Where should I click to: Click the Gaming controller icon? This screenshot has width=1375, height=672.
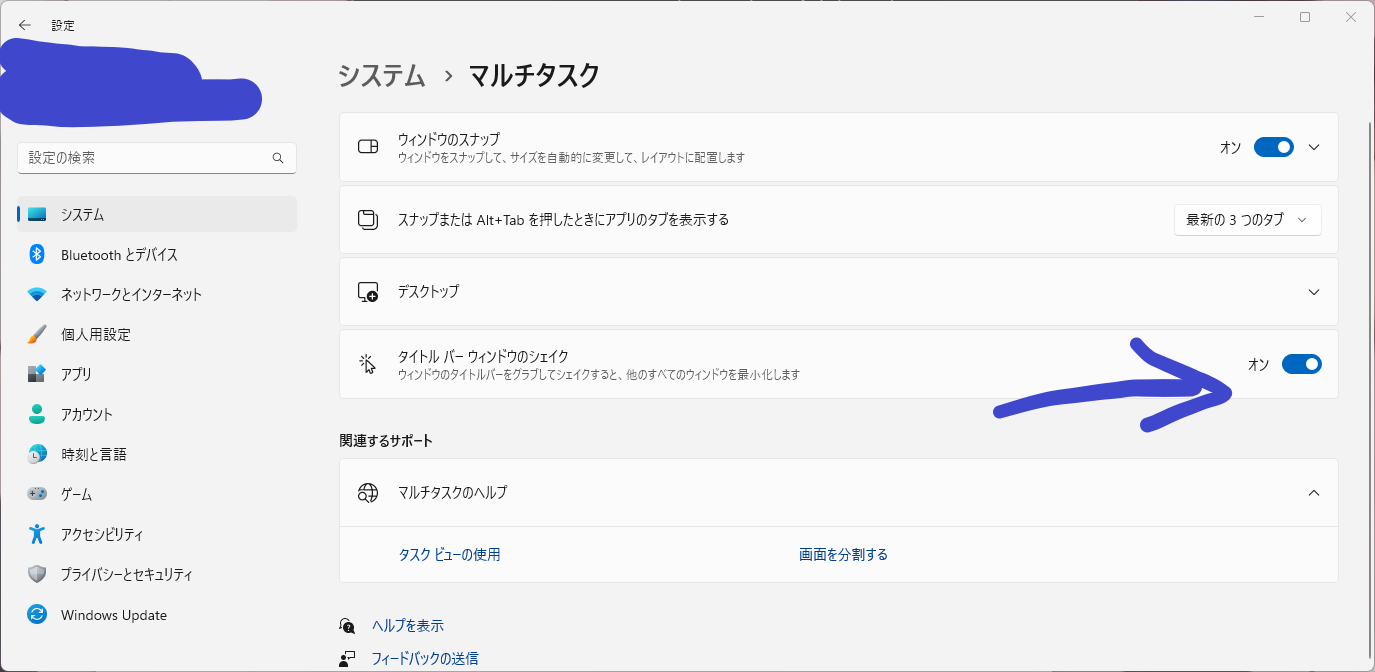(x=37, y=494)
